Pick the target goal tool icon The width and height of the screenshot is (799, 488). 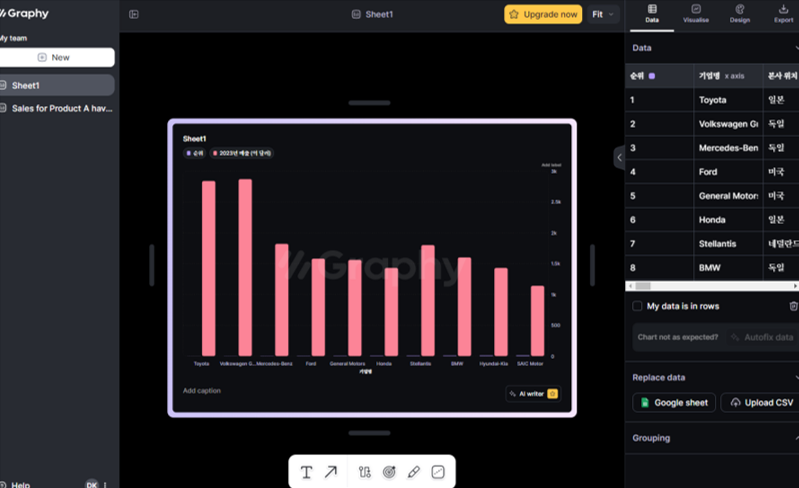coord(389,472)
